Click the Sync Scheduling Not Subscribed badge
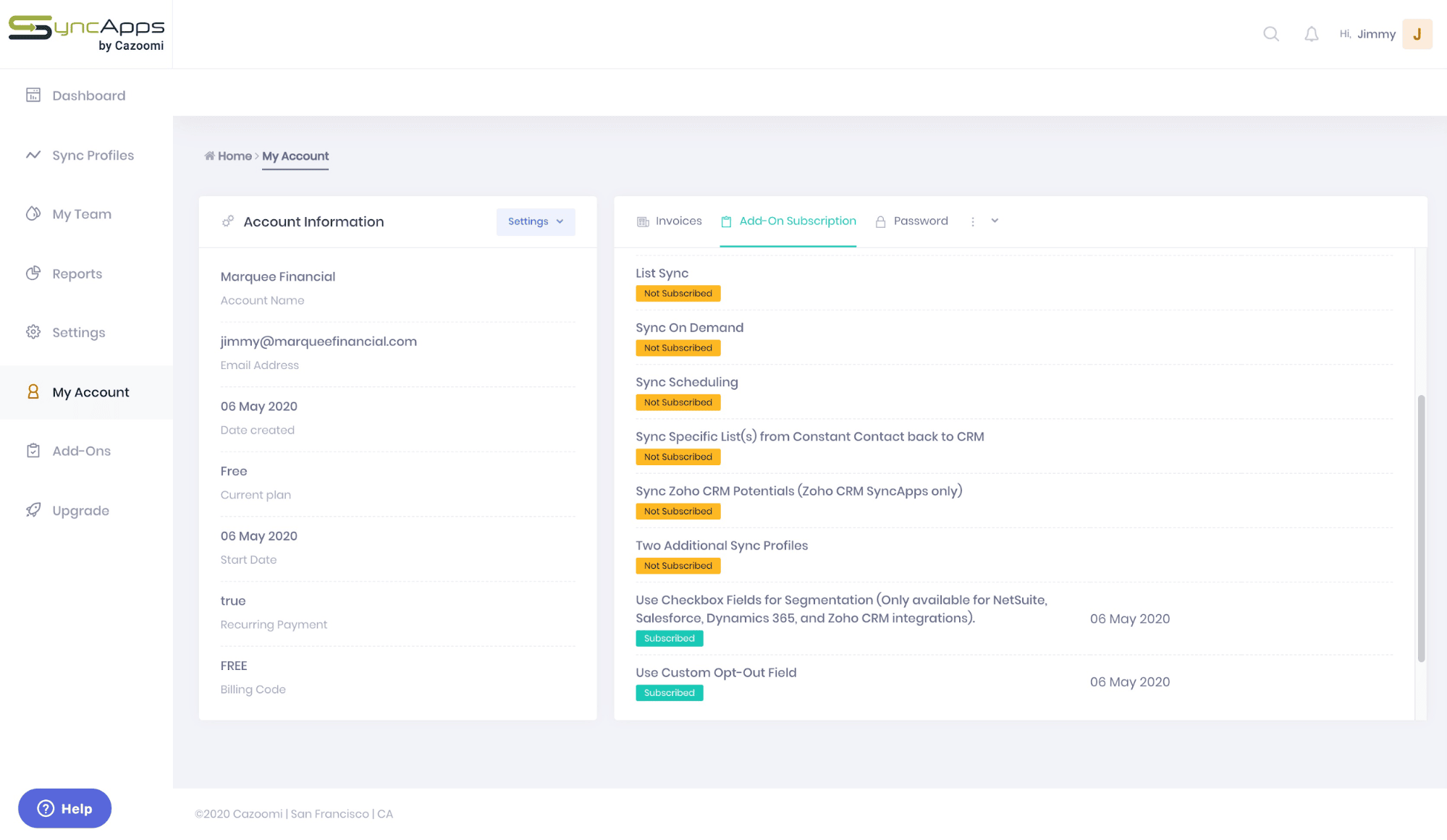 coord(678,402)
